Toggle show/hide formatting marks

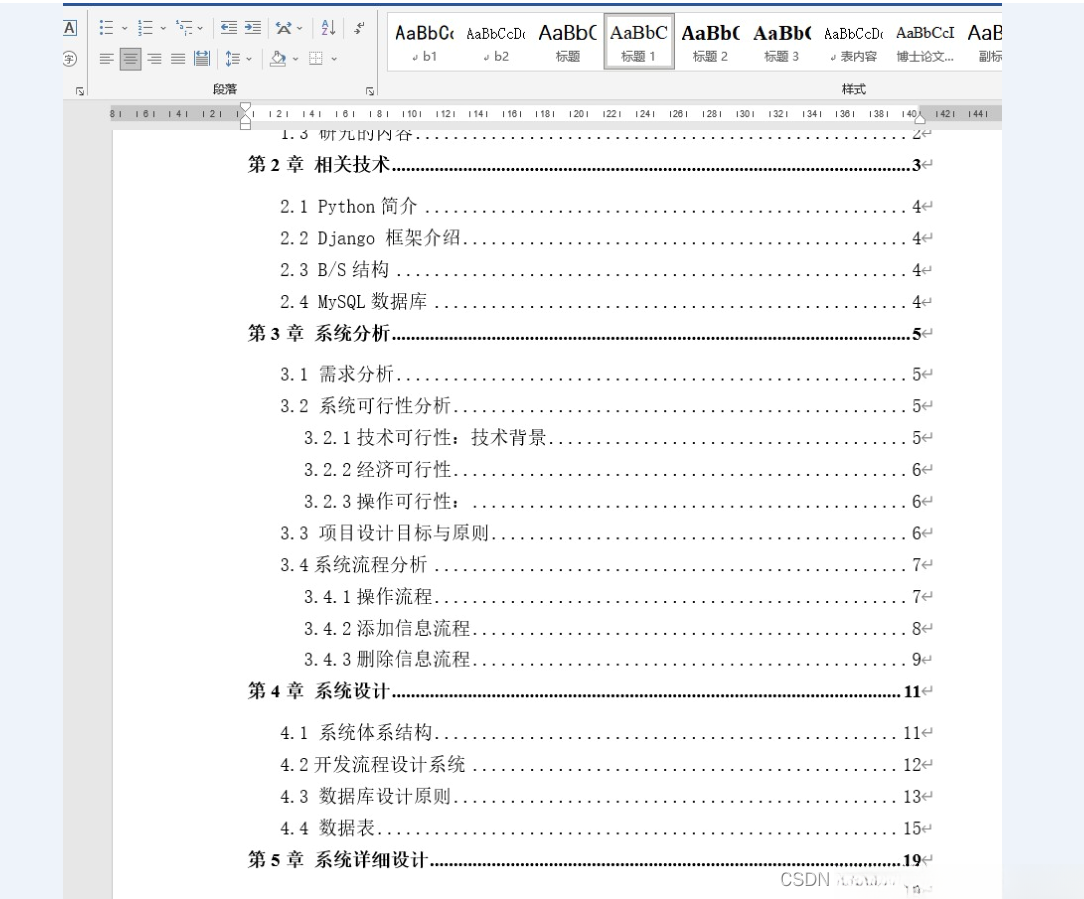click(358, 28)
